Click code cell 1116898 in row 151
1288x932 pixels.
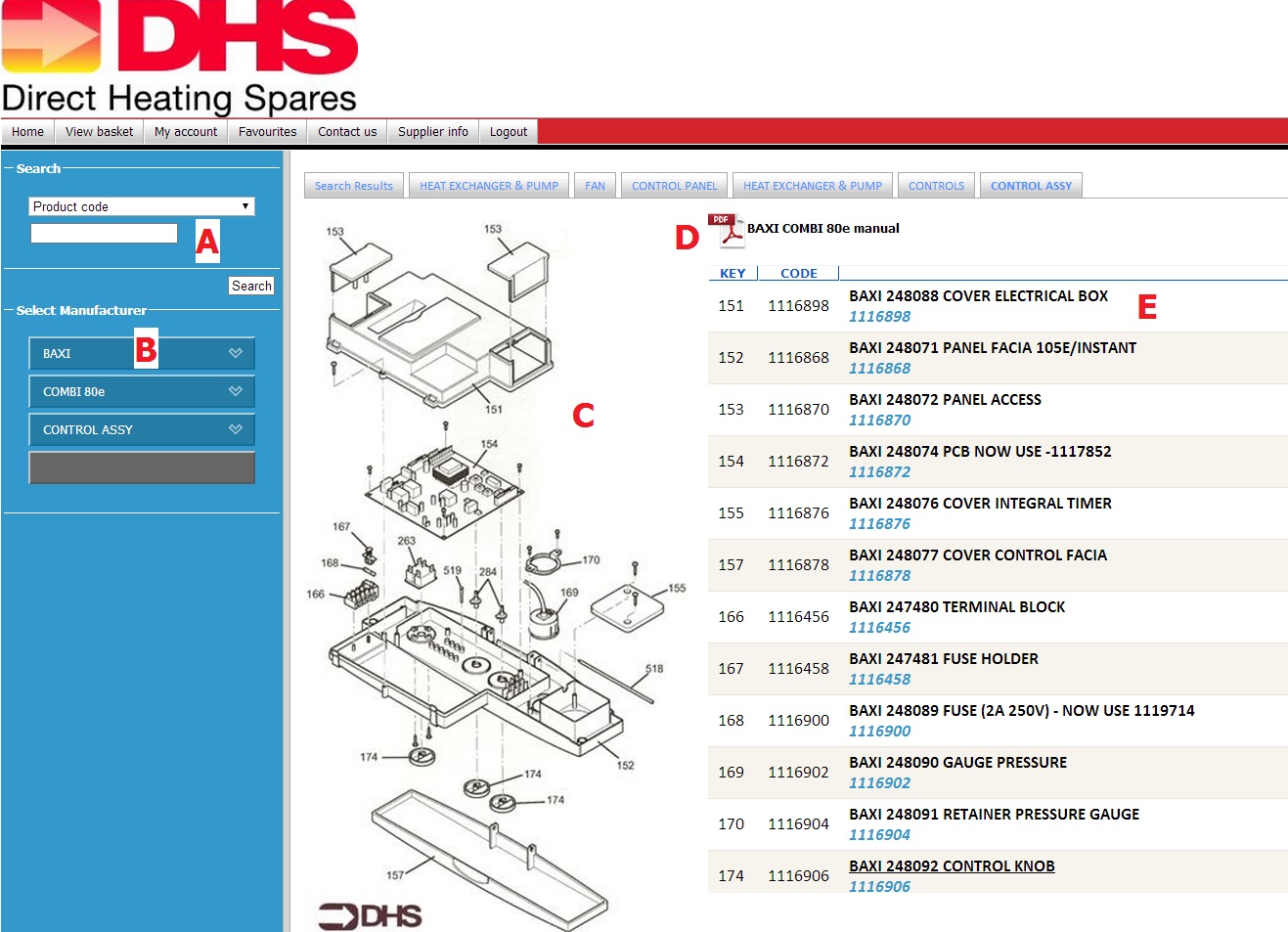pyautogui.click(x=798, y=306)
